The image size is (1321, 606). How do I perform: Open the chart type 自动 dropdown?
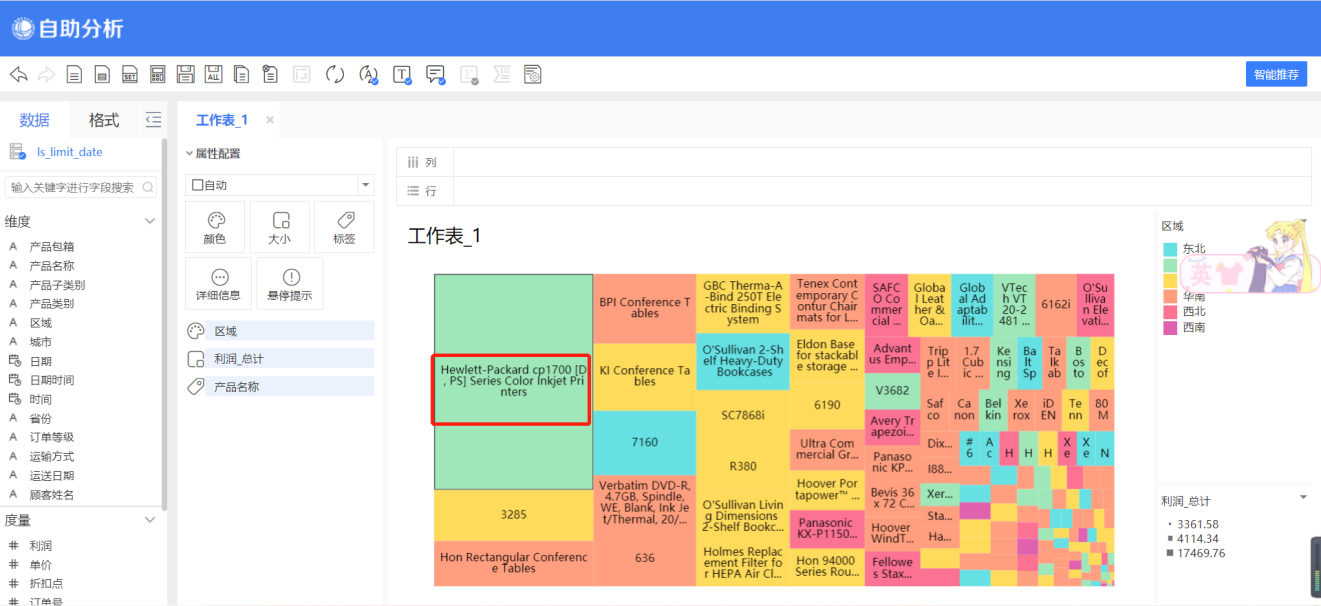280,185
